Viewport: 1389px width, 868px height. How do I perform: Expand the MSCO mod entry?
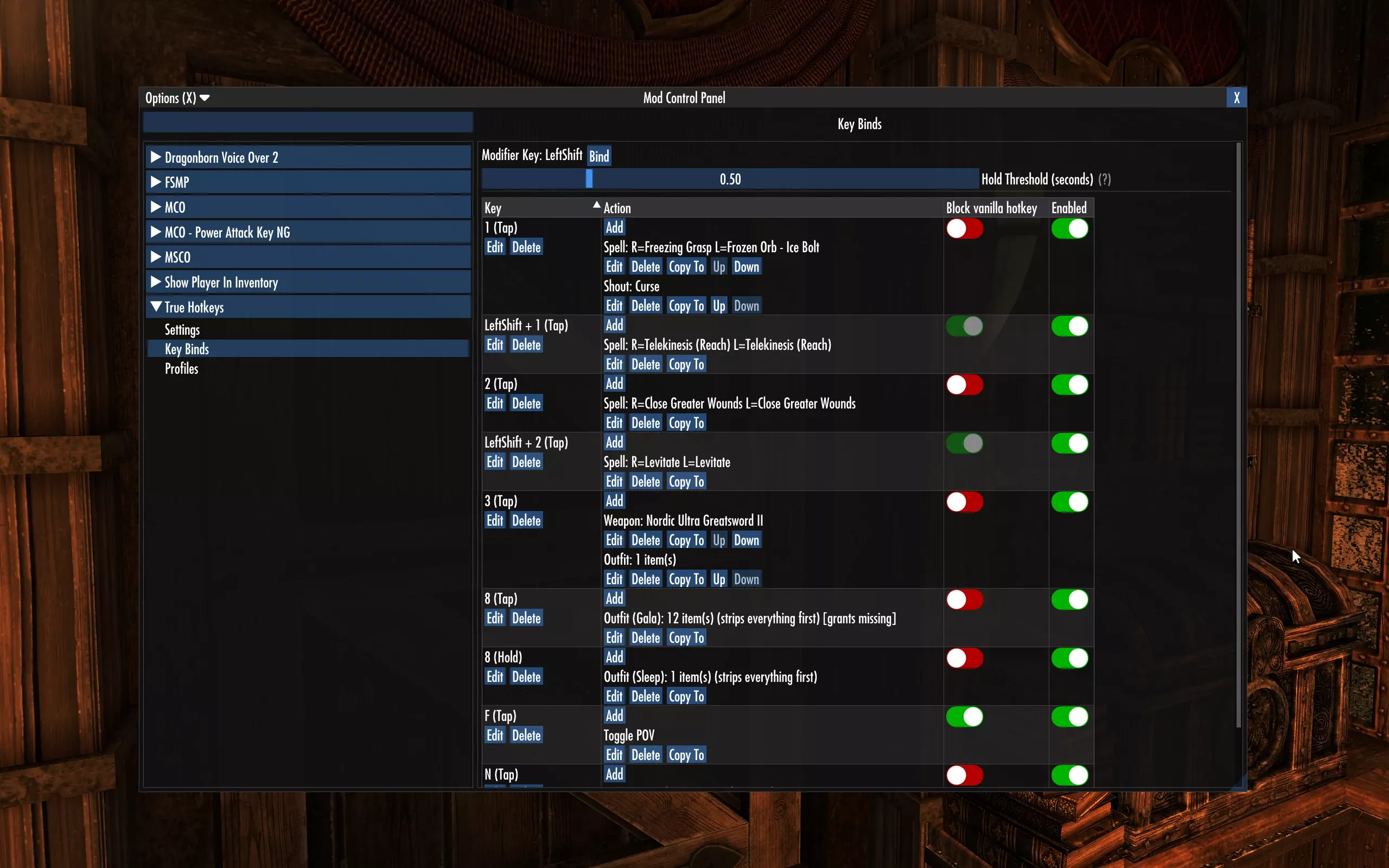(x=309, y=257)
